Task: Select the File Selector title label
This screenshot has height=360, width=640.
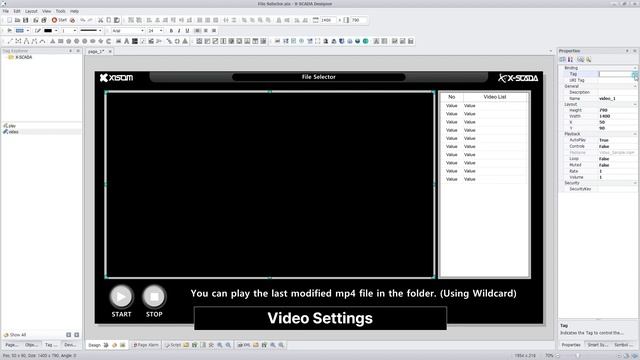Action: [x=318, y=77]
